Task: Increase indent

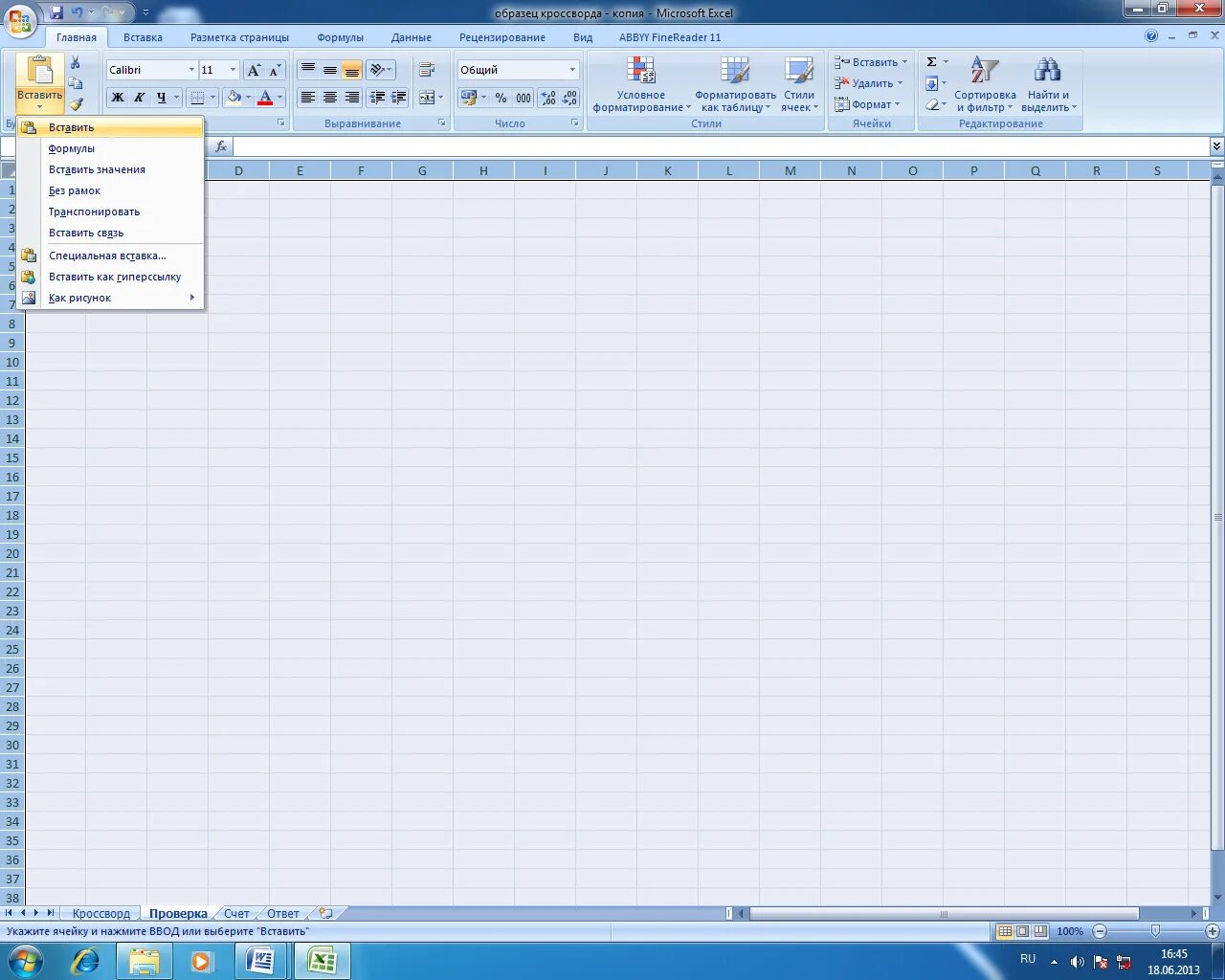Action: pos(399,98)
